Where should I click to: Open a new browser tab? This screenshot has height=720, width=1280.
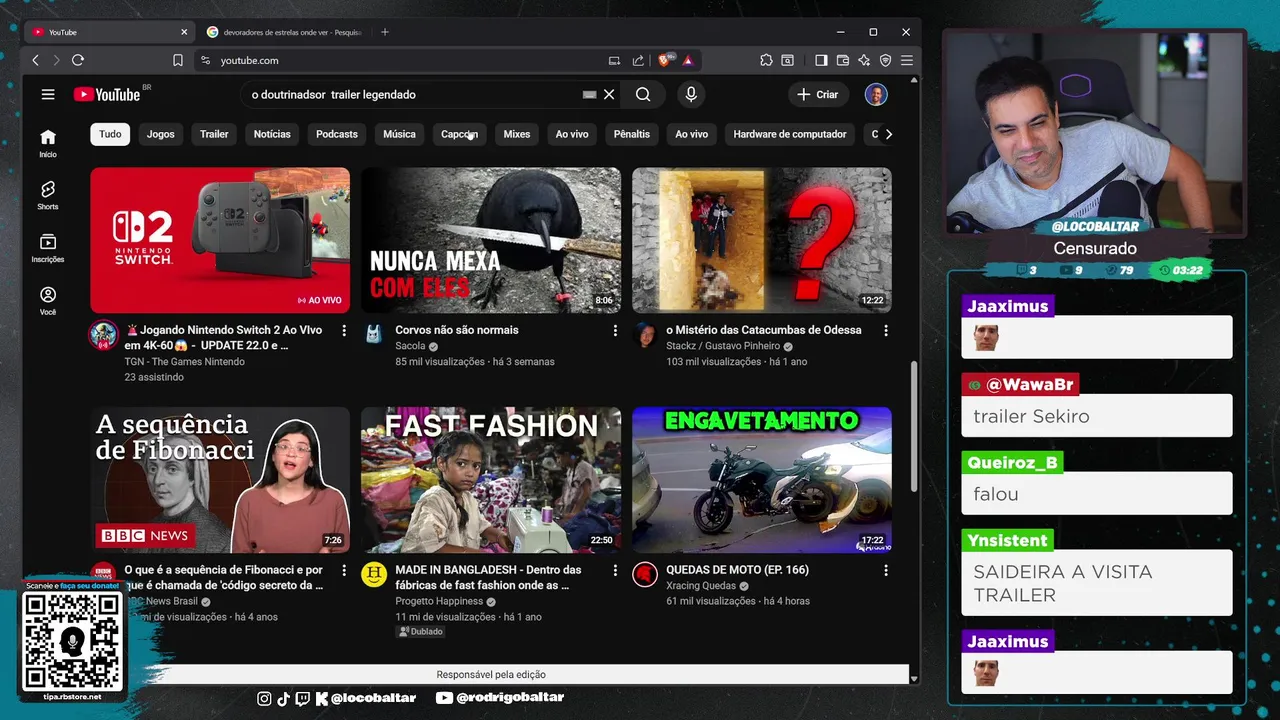385,32
